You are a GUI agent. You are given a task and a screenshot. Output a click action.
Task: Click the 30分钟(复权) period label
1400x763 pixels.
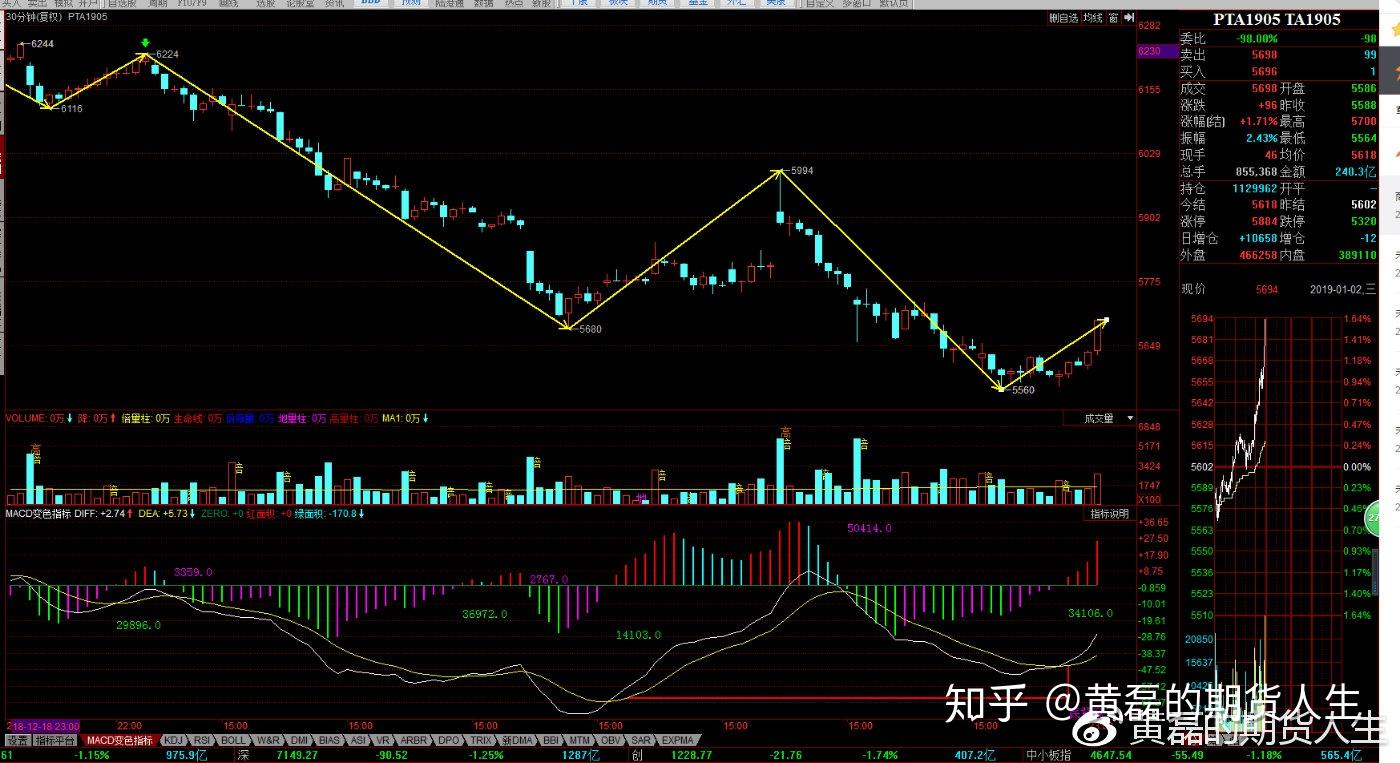click(34, 17)
